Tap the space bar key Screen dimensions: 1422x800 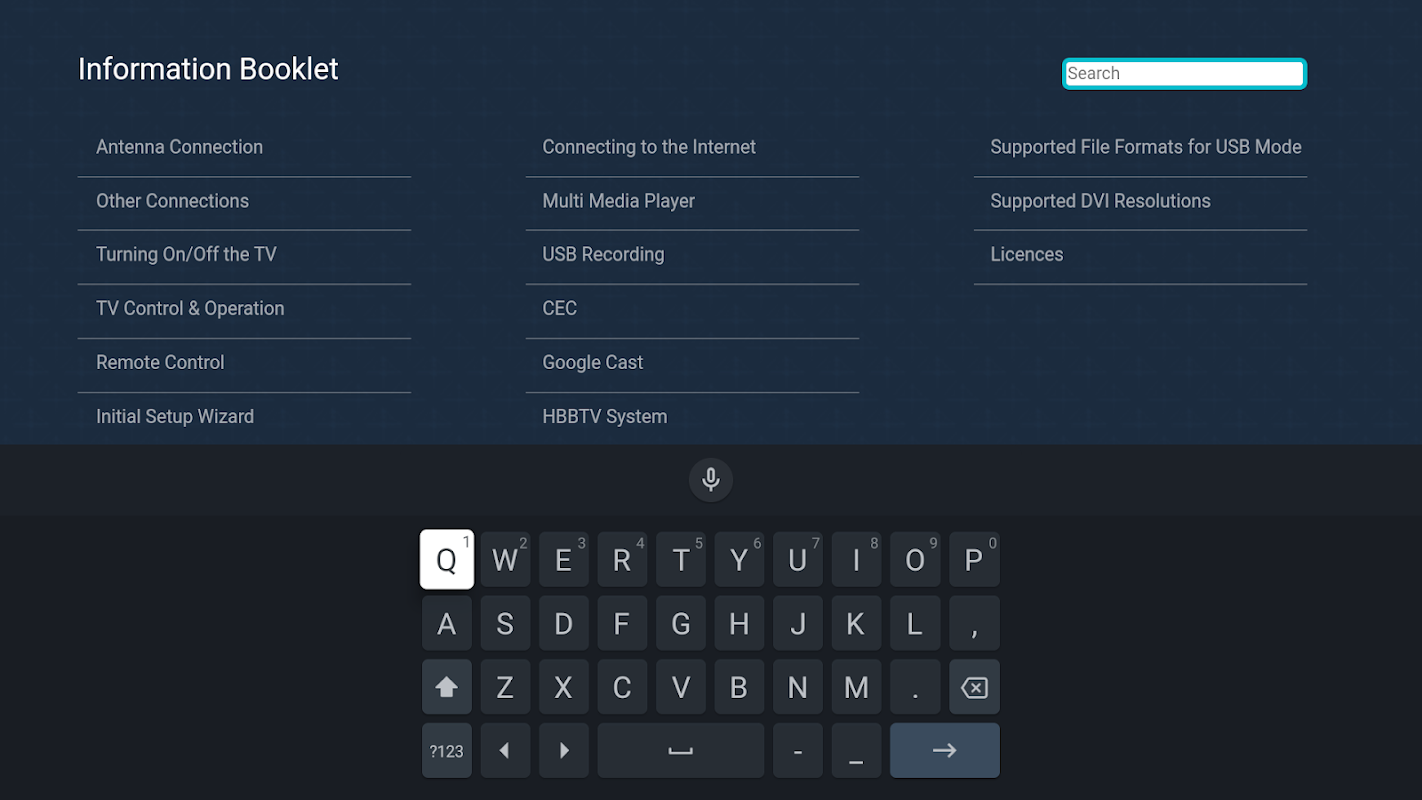[681, 750]
